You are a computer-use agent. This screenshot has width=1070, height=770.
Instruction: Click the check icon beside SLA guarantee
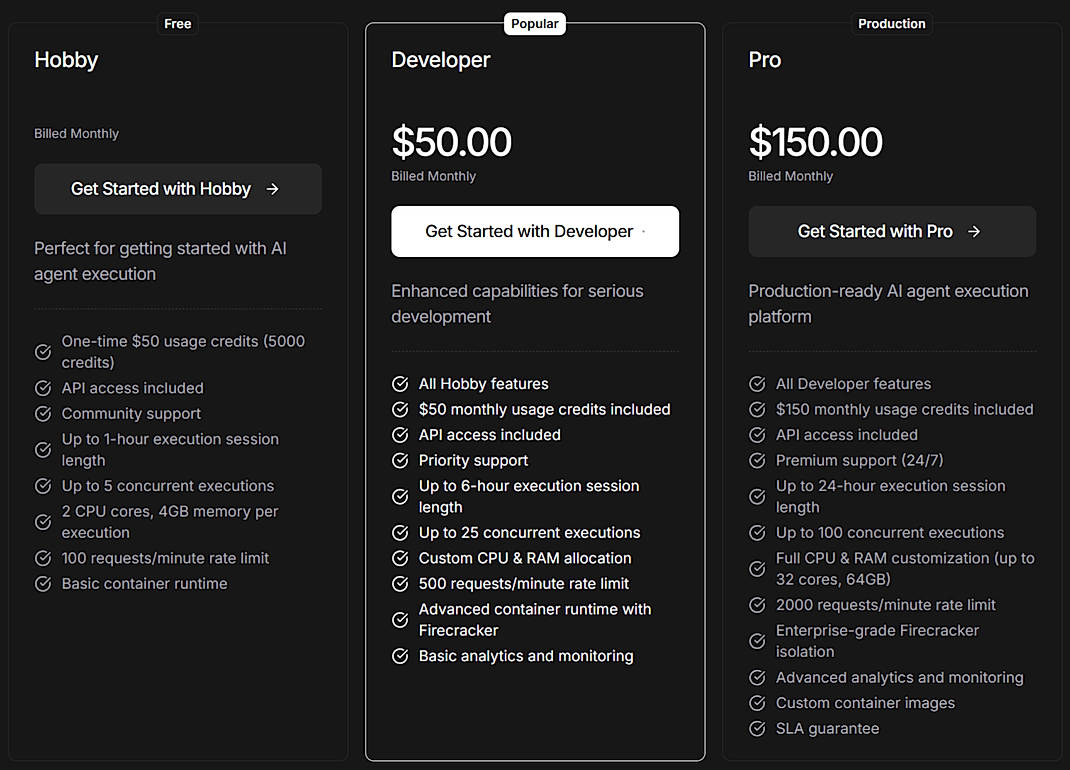point(757,729)
